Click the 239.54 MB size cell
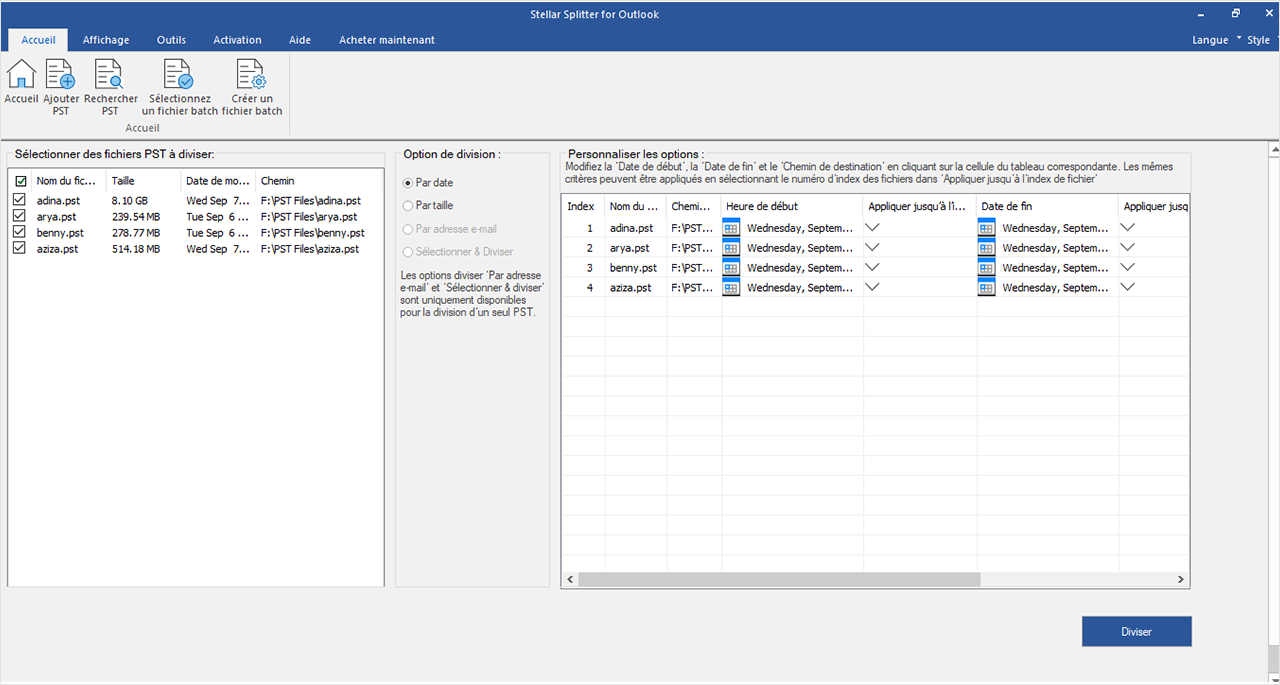 click(136, 217)
